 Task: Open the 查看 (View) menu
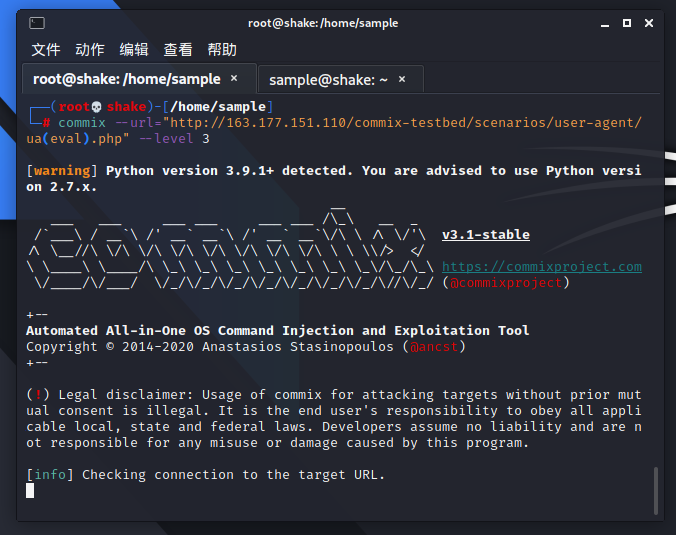point(178,50)
